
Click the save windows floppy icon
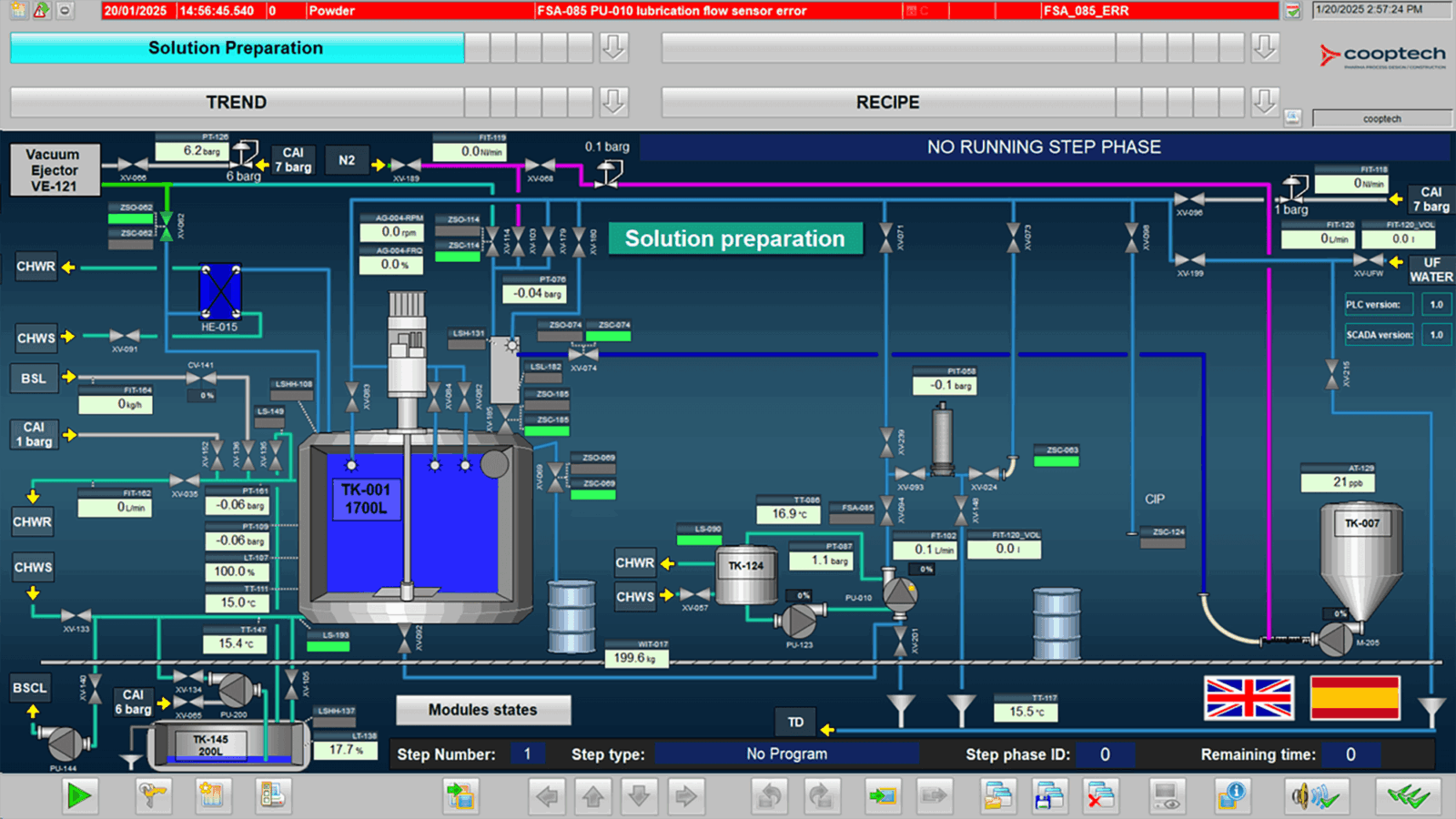[1049, 796]
